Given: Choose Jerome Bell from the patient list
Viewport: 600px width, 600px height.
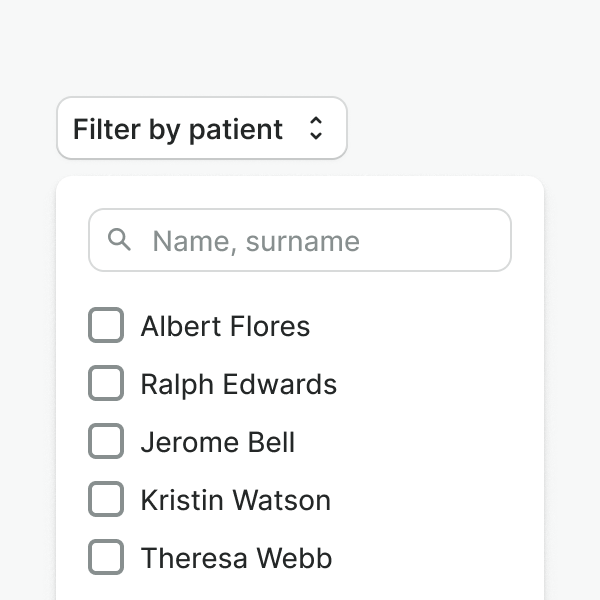Looking at the screenshot, I should [217, 442].
